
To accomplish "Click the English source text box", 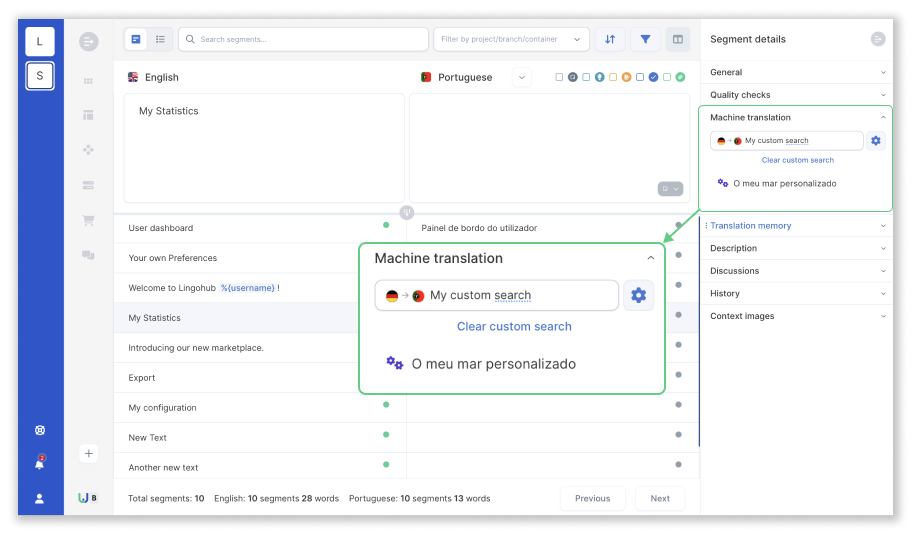I will click(x=264, y=148).
